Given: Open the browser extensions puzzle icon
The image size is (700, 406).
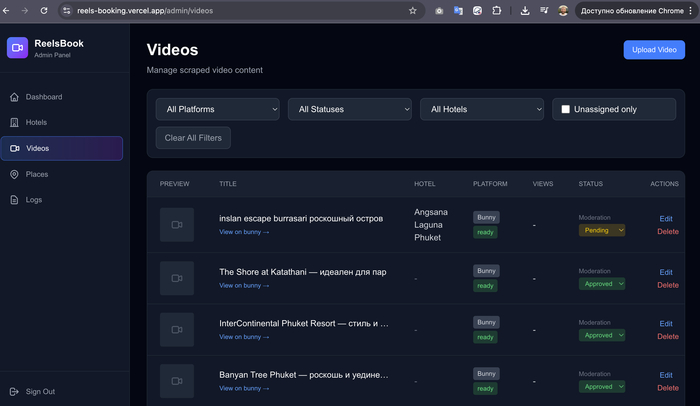Looking at the screenshot, I should [x=496, y=10].
